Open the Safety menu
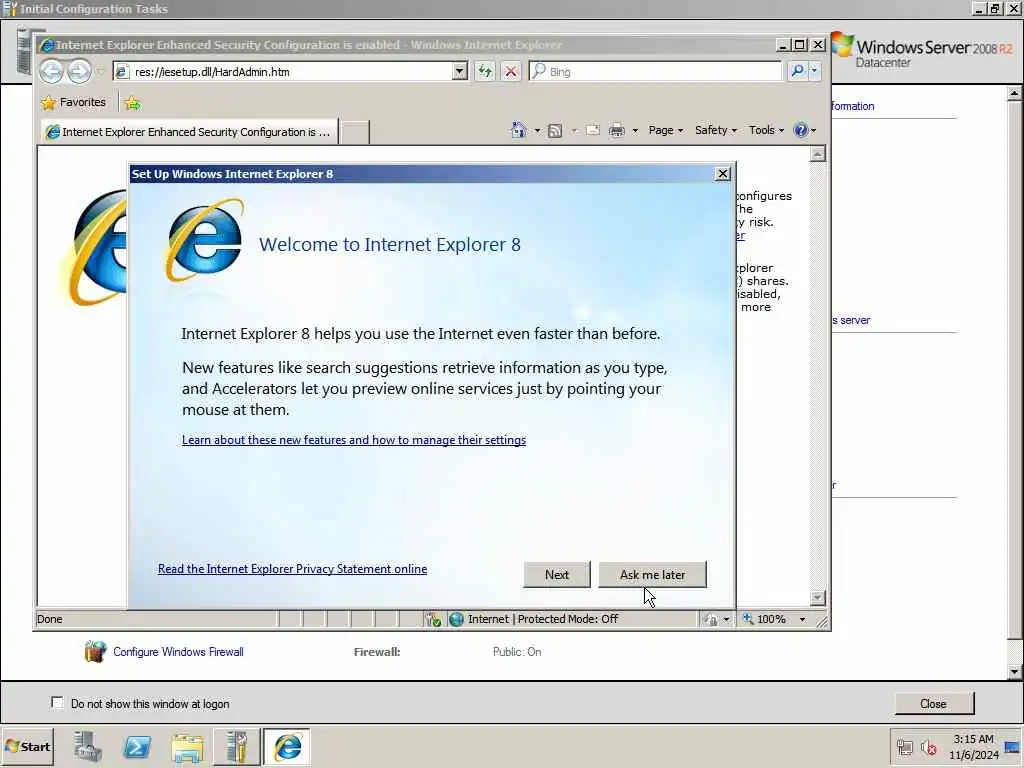 (x=716, y=130)
